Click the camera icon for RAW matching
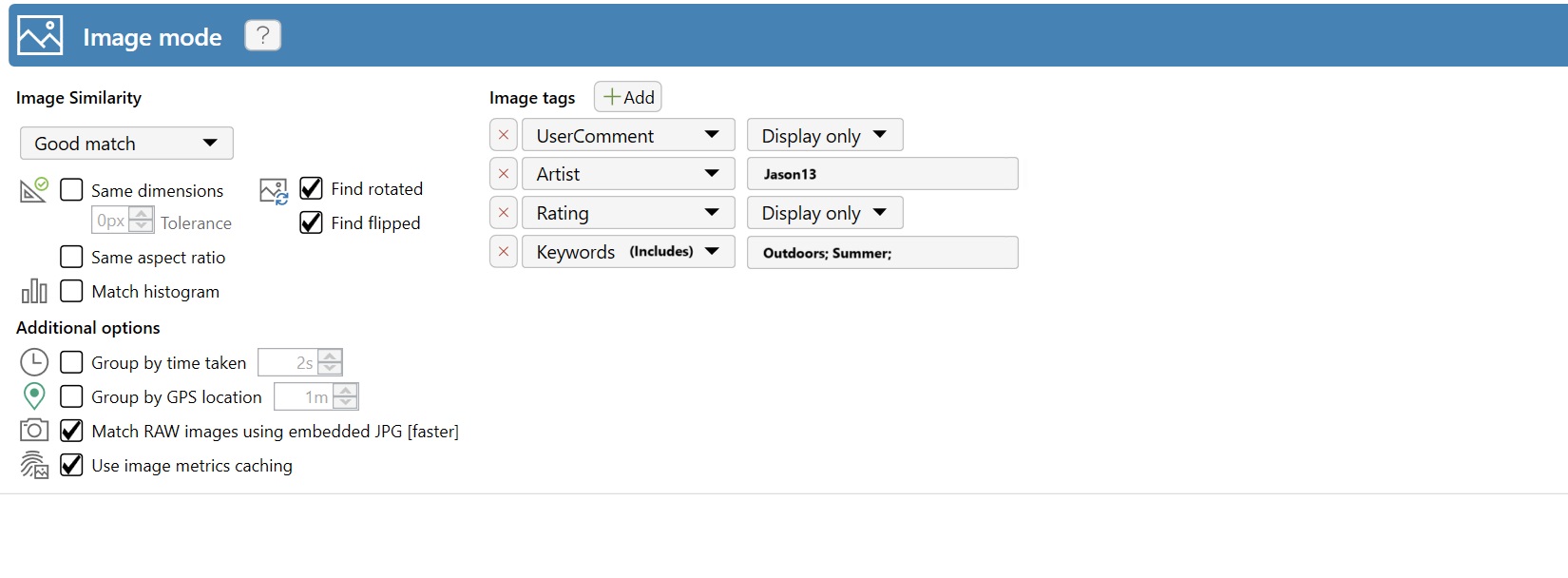This screenshot has height=578, width=1568. coord(34,431)
